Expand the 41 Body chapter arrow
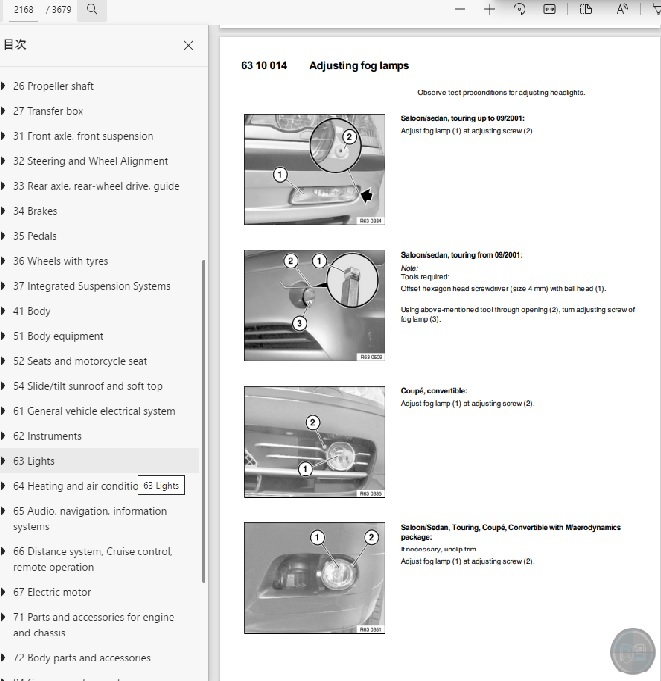The width and height of the screenshot is (661, 681). point(3,311)
